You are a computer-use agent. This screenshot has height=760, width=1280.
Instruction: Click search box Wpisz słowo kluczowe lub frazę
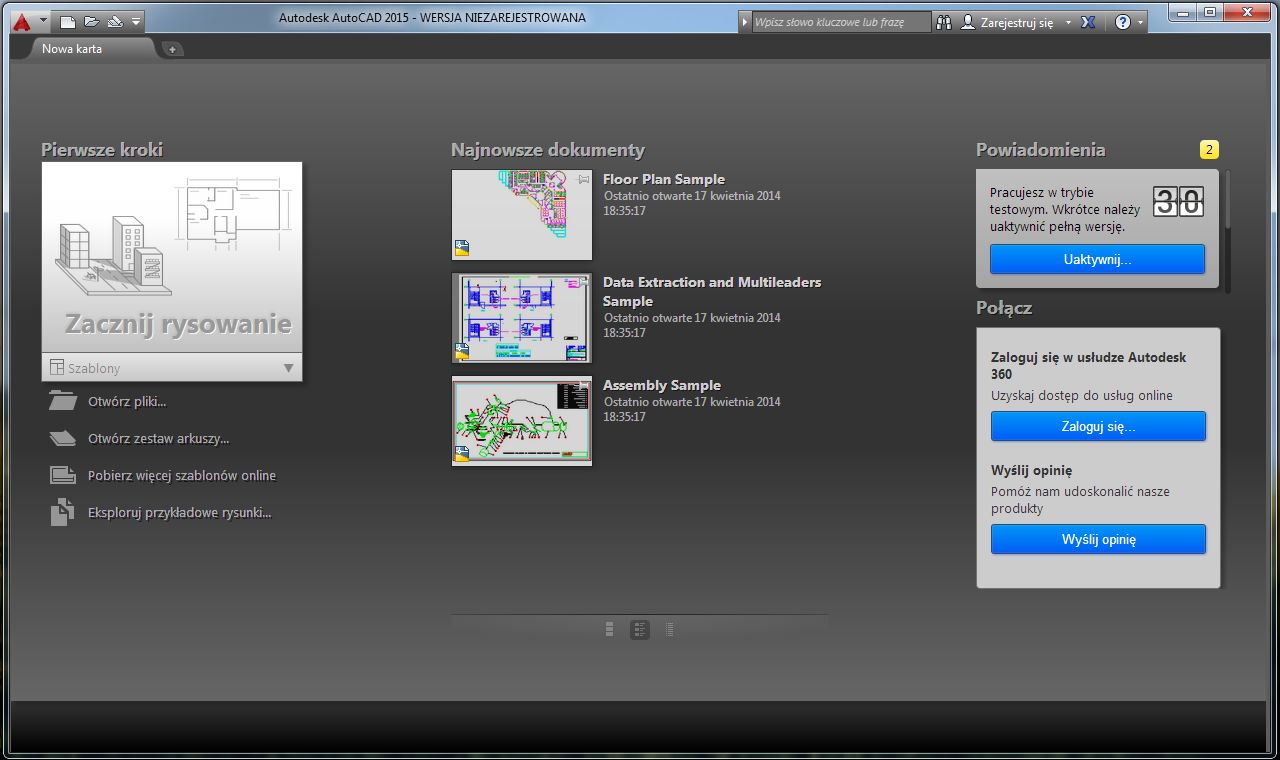tap(841, 22)
